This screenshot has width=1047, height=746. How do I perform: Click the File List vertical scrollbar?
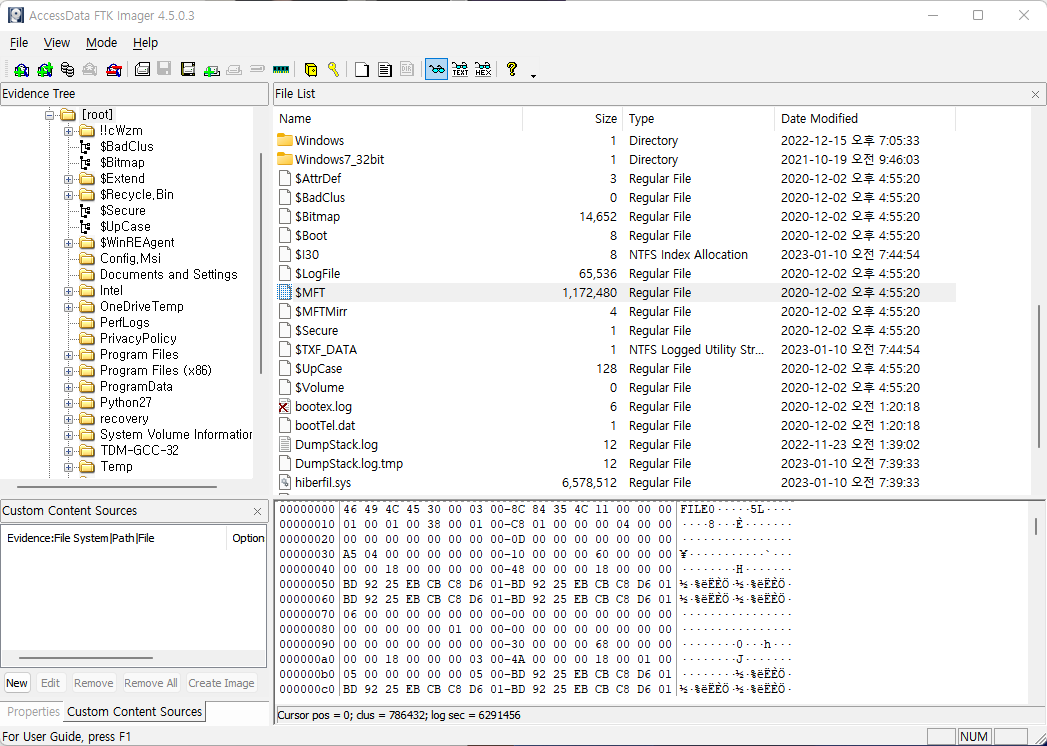tap(1038, 377)
